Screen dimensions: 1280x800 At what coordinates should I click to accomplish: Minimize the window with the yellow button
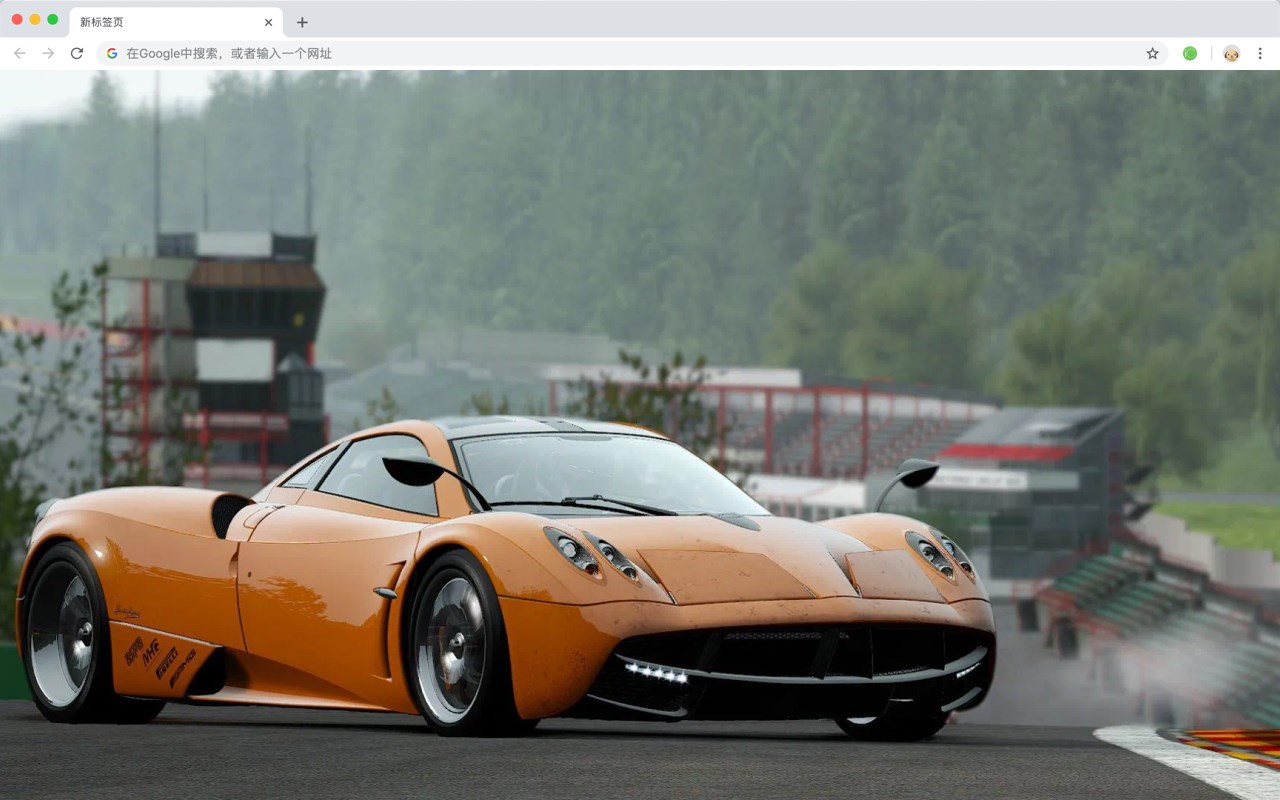35,19
